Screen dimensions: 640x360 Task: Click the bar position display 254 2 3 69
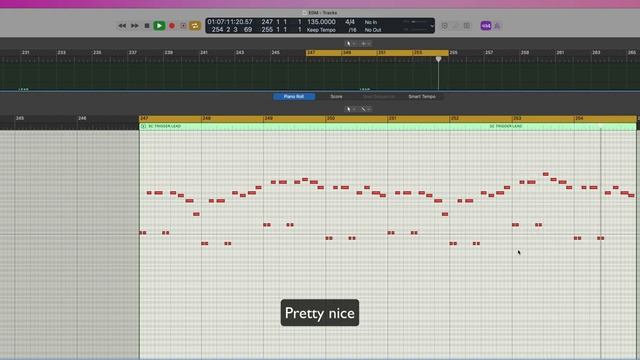231,30
